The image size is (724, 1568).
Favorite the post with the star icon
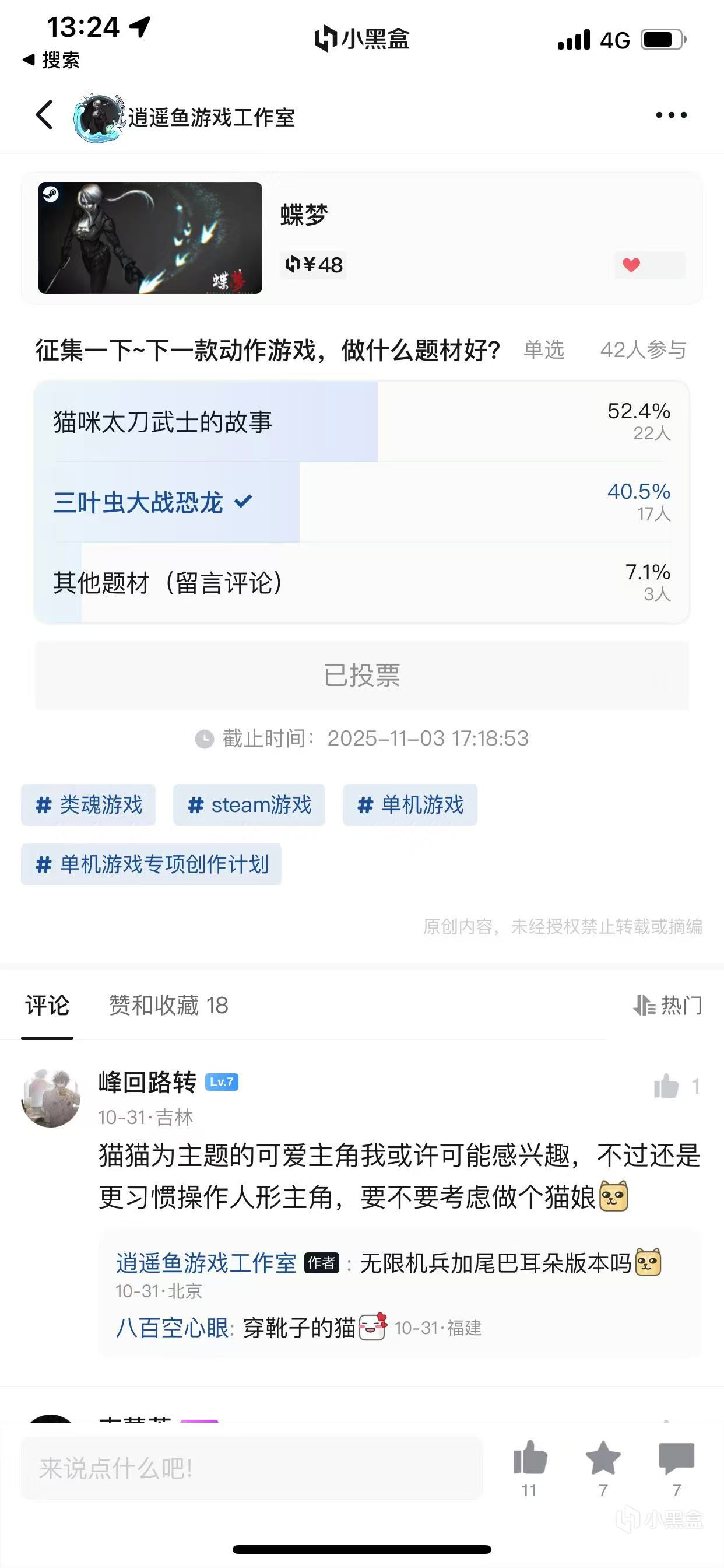603,1459
